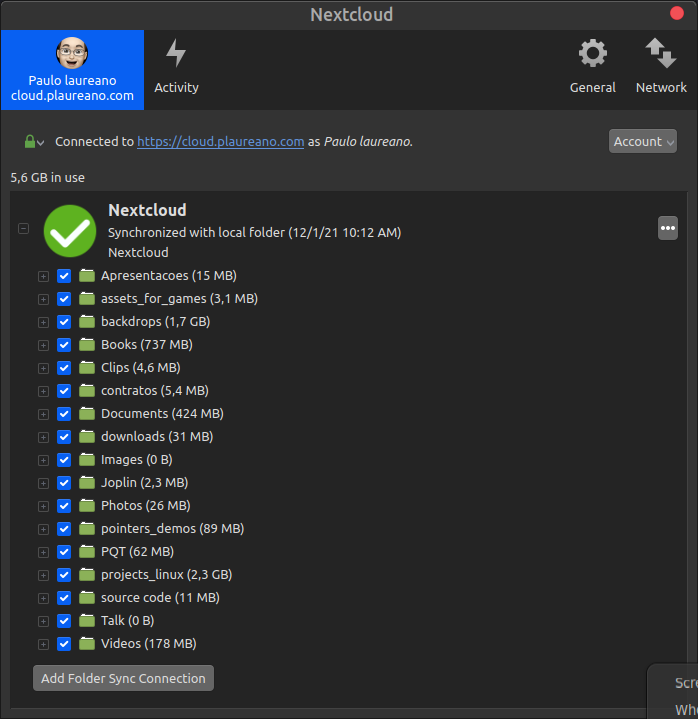
Task: Click the Books folder icon
Action: [x=87, y=344]
